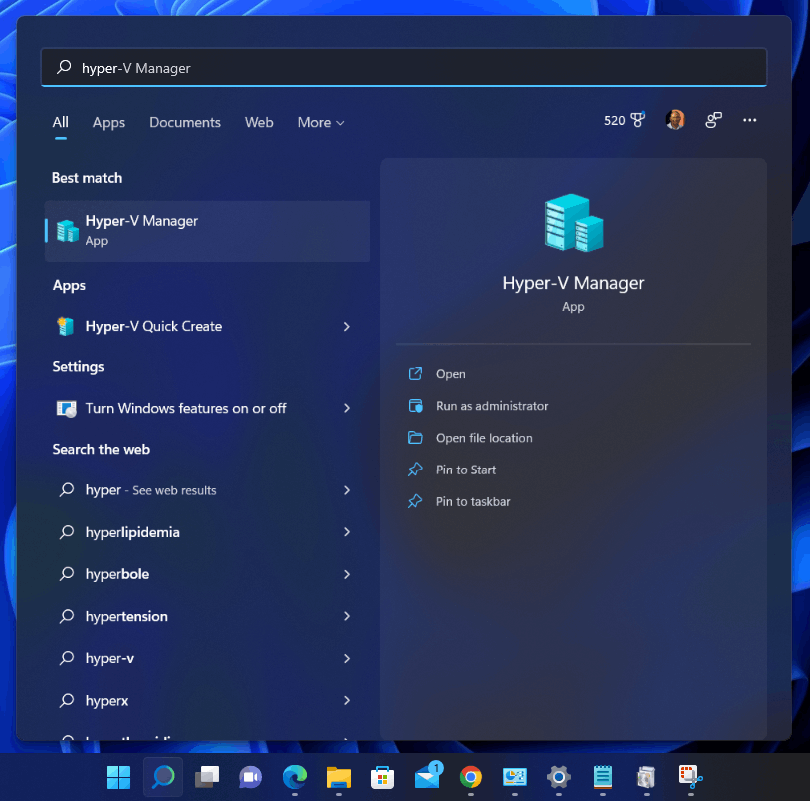This screenshot has height=801, width=810.
Task: Open the installer package icon on taskbar
Action: click(x=646, y=777)
